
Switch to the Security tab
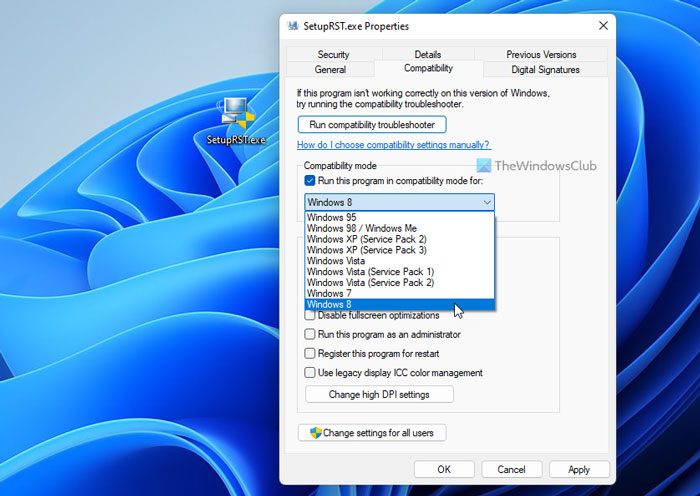(x=333, y=54)
